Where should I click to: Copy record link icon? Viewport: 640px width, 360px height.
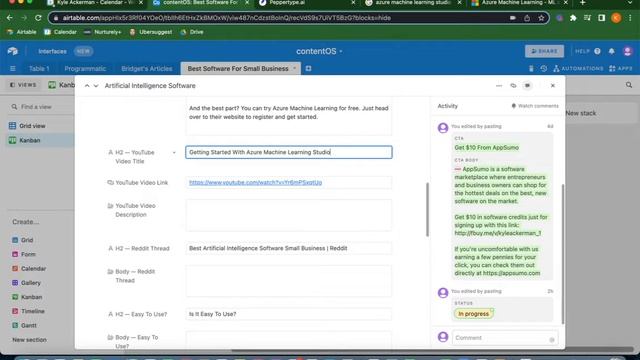[513, 86]
